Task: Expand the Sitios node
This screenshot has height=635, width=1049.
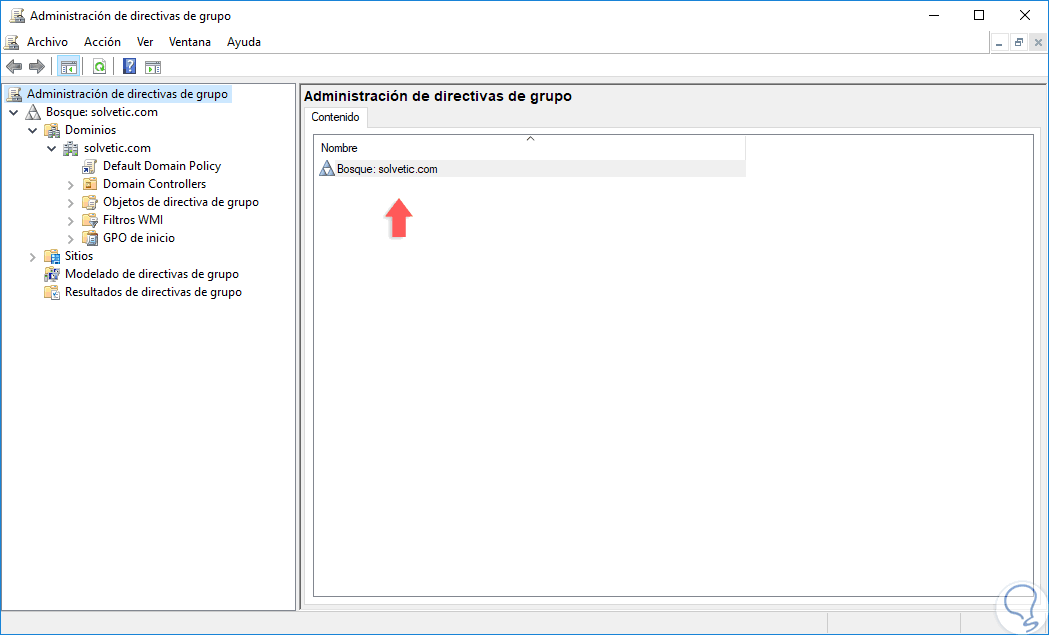Action: (33, 257)
